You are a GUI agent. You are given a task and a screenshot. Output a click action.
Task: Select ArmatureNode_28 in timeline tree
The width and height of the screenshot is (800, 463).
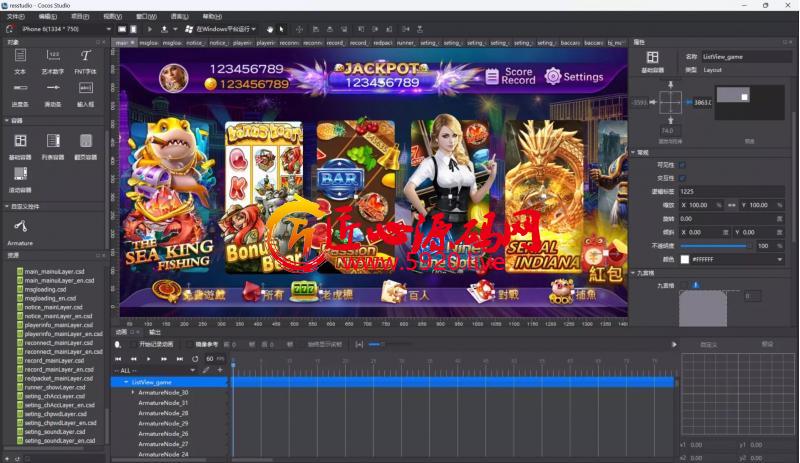(x=163, y=413)
